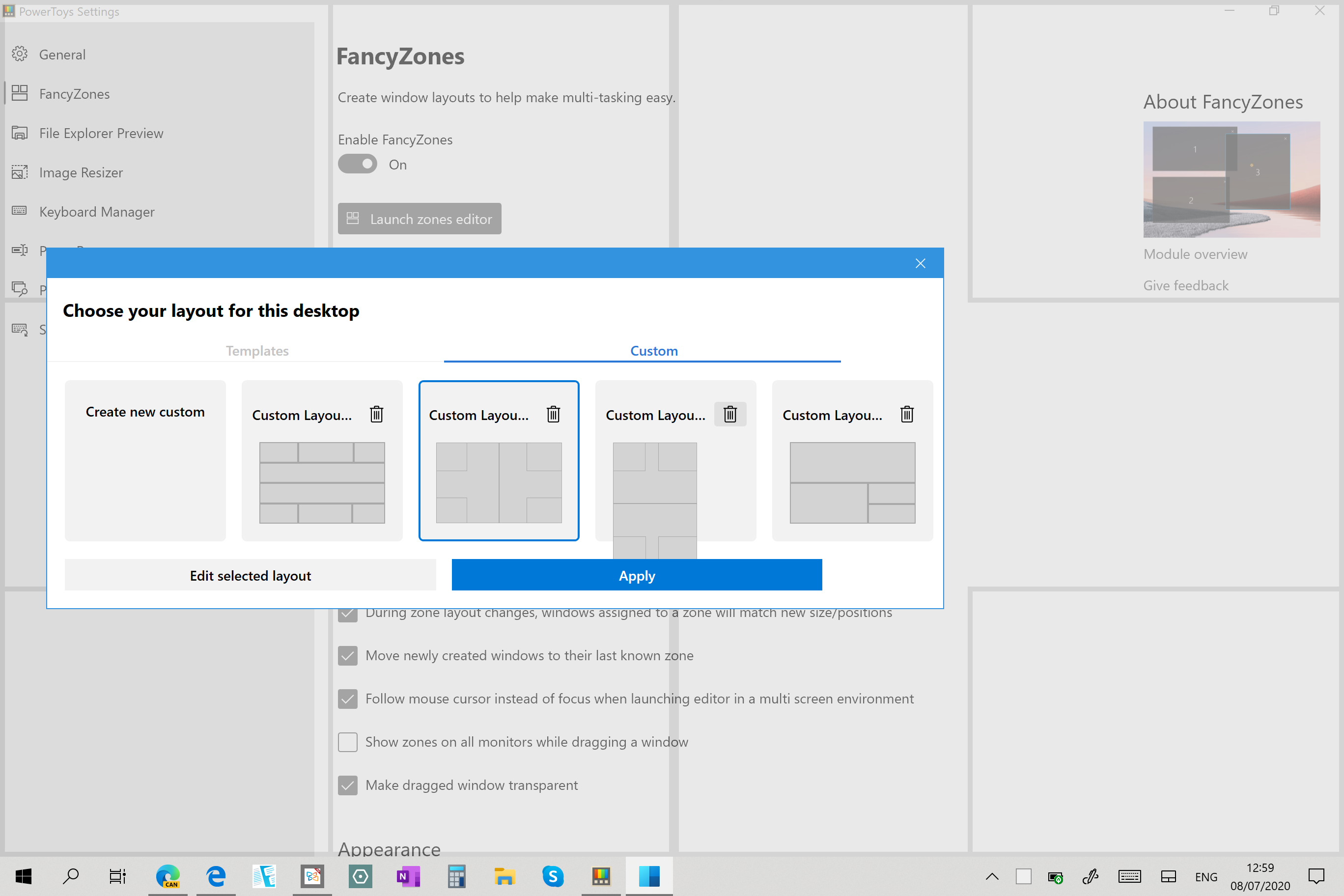
Task: Turn off the Enable FancyZones toggle
Action: click(x=358, y=165)
